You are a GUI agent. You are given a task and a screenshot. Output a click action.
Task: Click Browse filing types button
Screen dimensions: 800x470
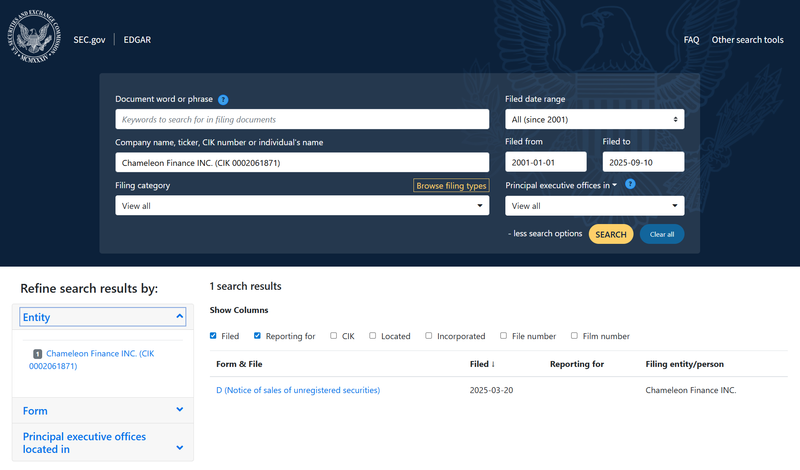pyautogui.click(x=451, y=186)
